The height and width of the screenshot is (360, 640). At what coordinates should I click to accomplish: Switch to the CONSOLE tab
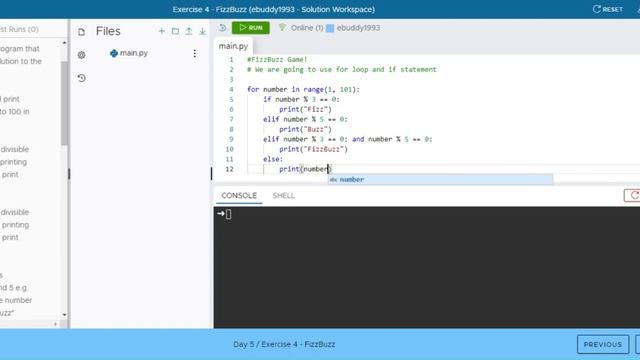[239, 196]
